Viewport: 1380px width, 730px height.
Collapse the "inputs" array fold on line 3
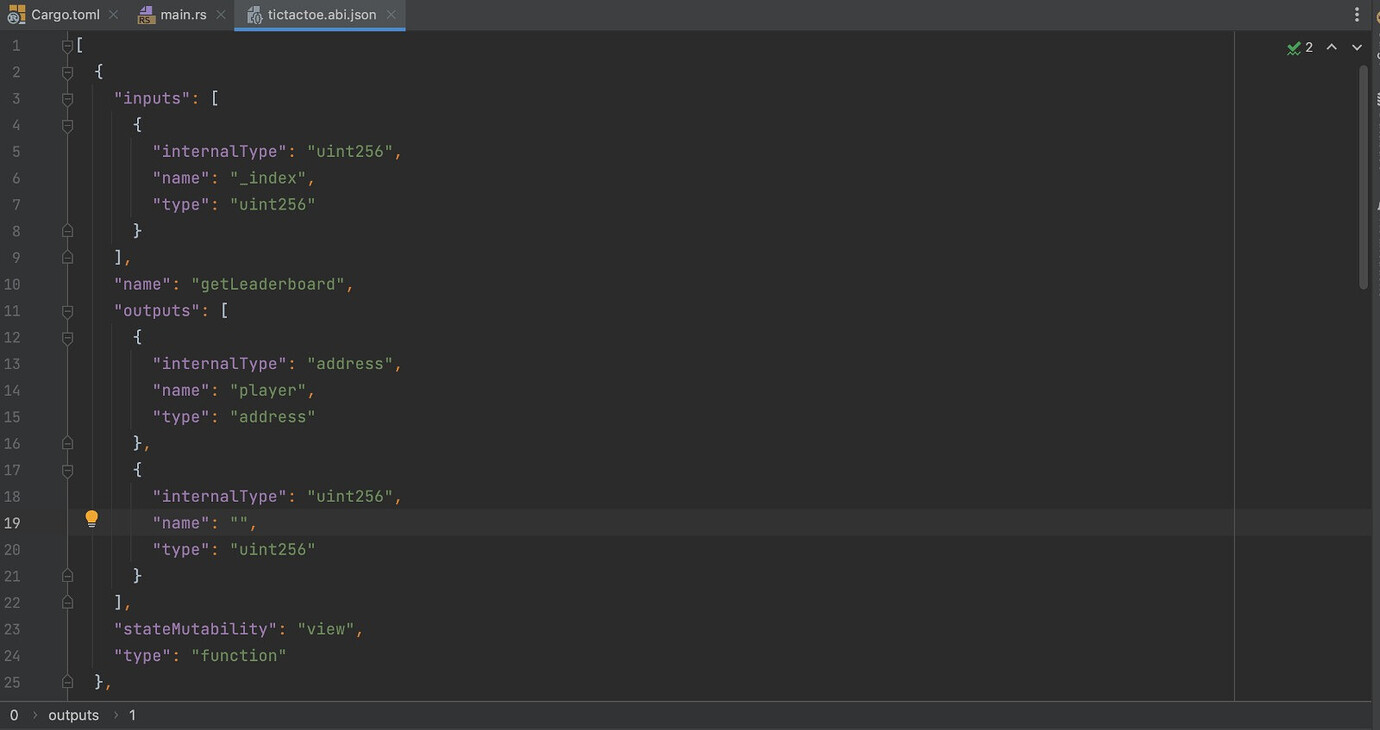coord(67,98)
